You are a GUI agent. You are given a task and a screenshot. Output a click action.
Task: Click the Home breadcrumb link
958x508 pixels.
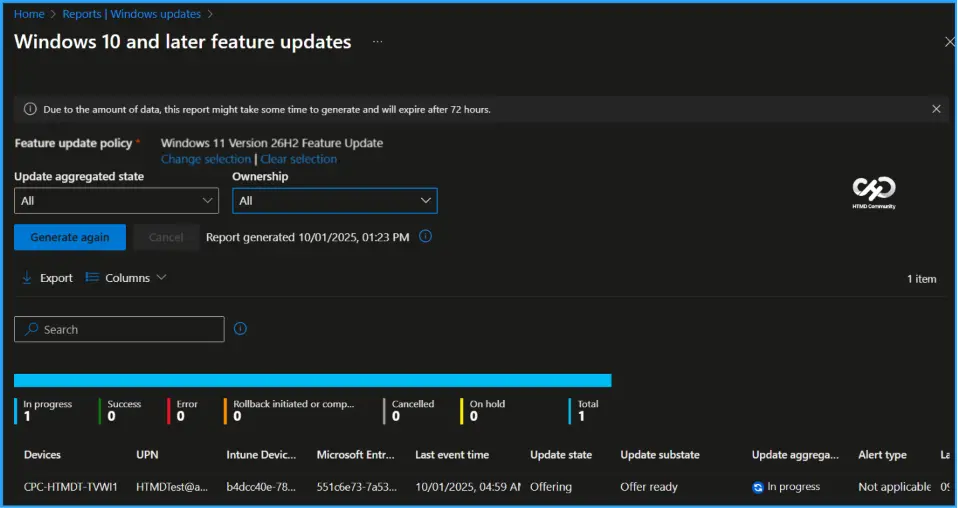coord(29,13)
